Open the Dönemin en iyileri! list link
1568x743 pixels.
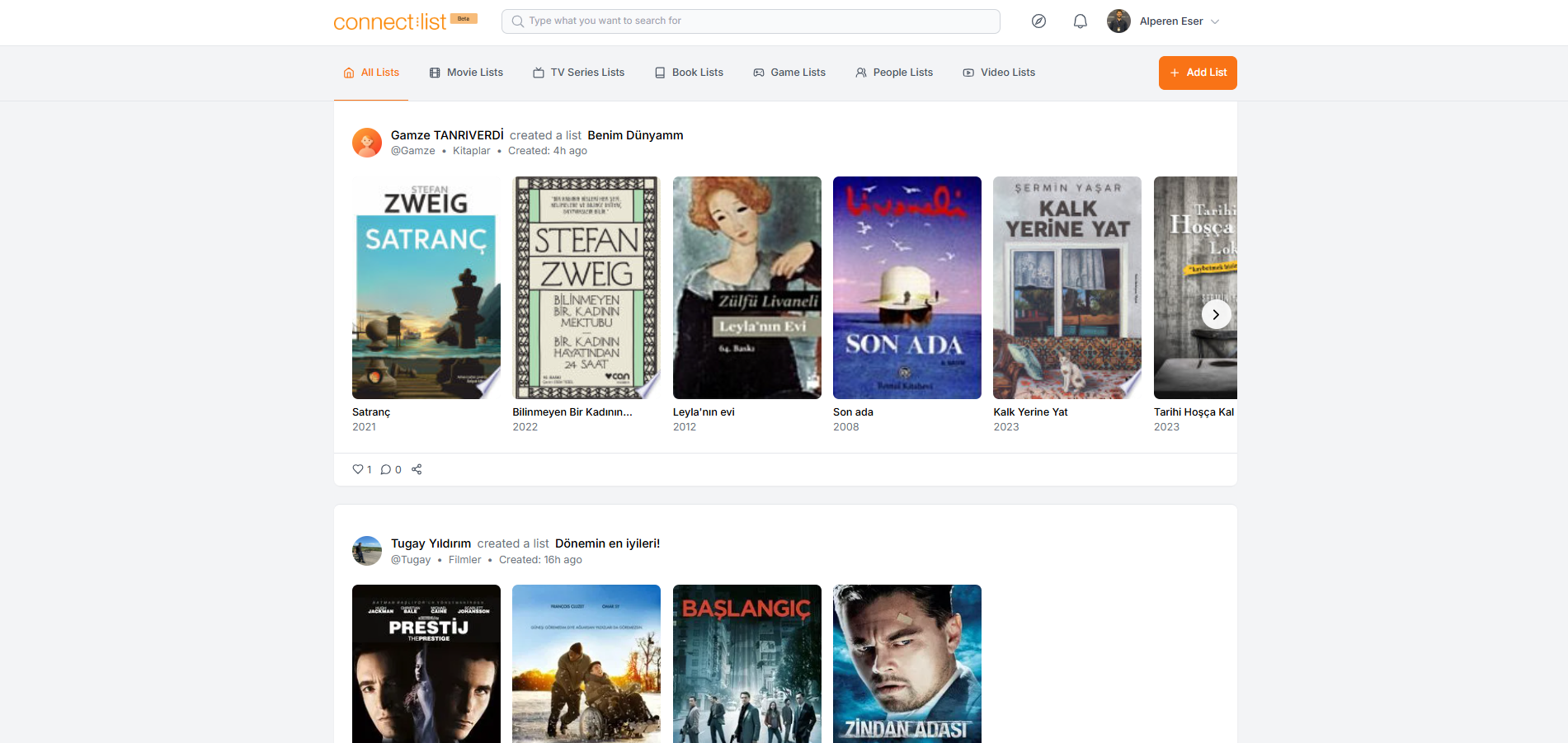click(607, 543)
